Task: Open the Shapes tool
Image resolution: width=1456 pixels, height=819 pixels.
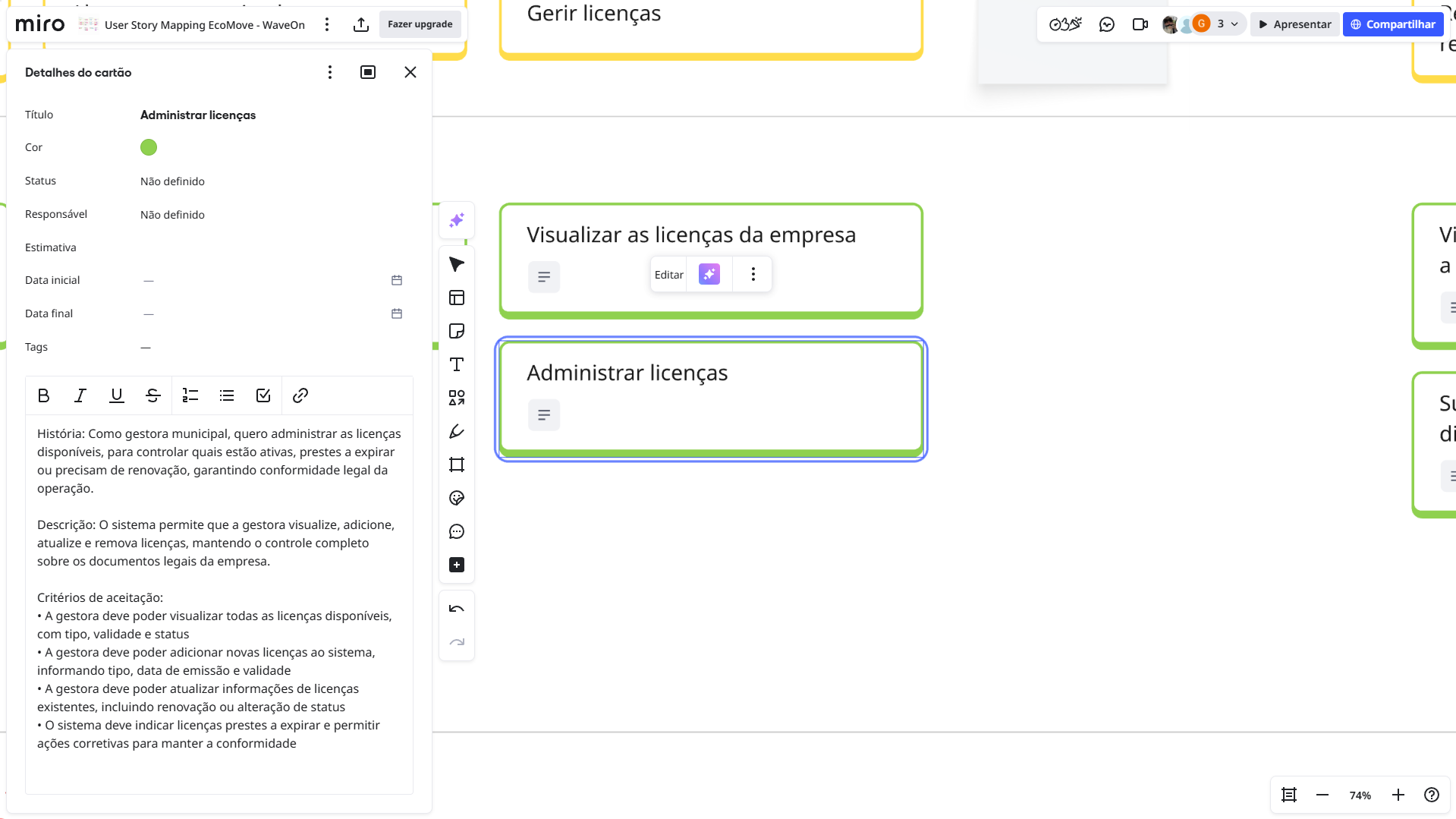Action: pyautogui.click(x=457, y=398)
